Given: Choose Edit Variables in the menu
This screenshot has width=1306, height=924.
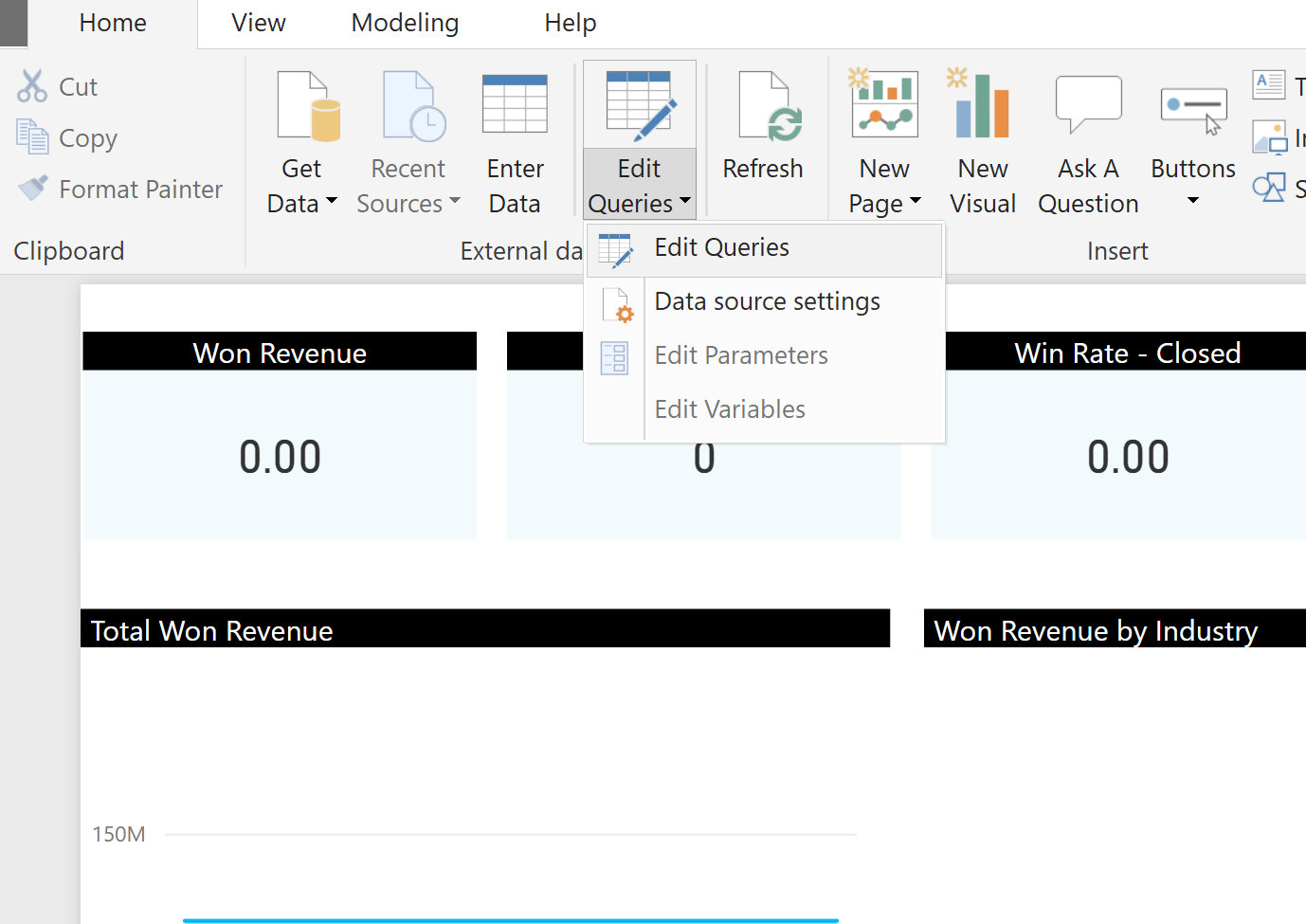Looking at the screenshot, I should tap(730, 408).
